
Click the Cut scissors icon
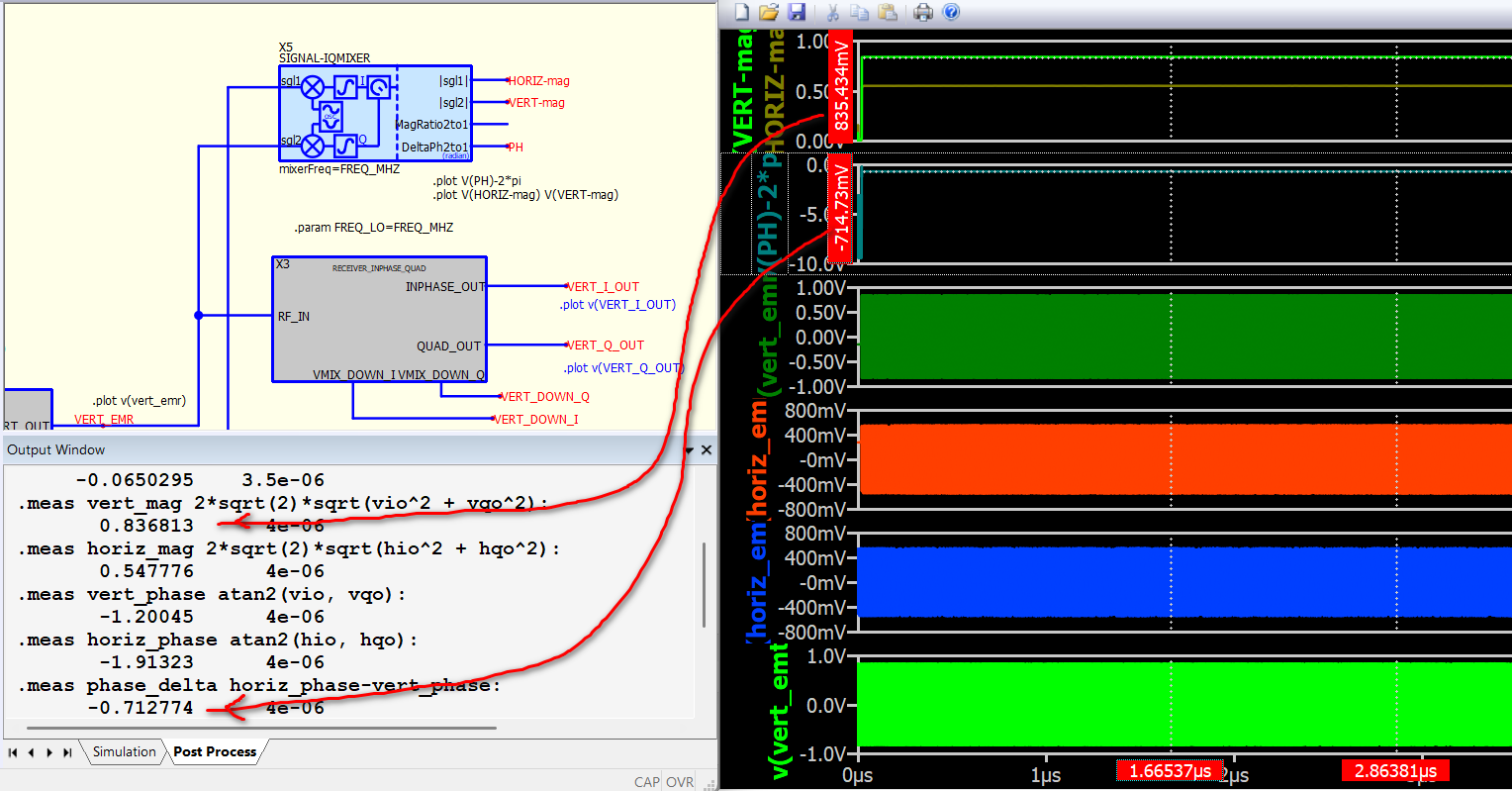832,12
